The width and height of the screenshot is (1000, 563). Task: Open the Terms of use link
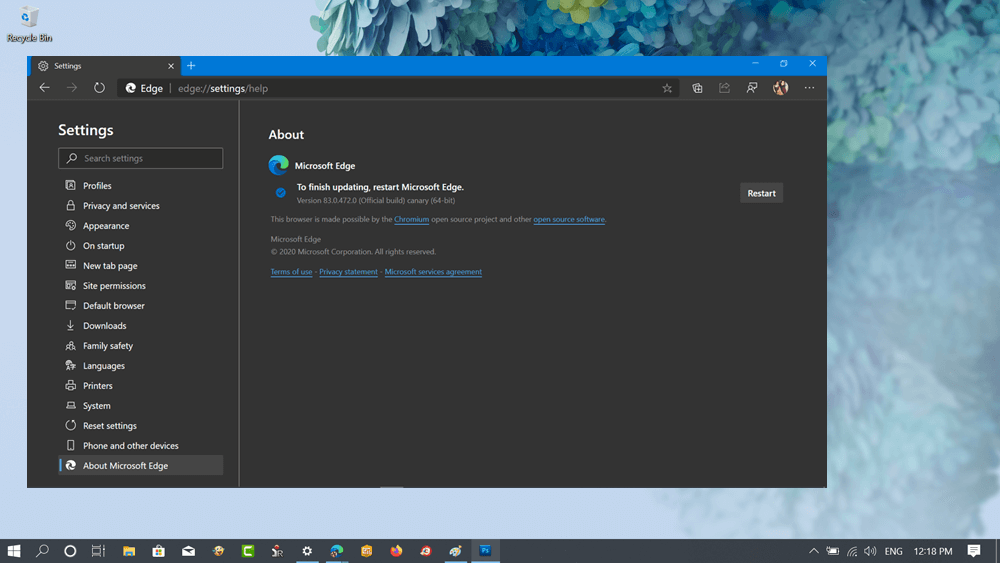pos(291,272)
